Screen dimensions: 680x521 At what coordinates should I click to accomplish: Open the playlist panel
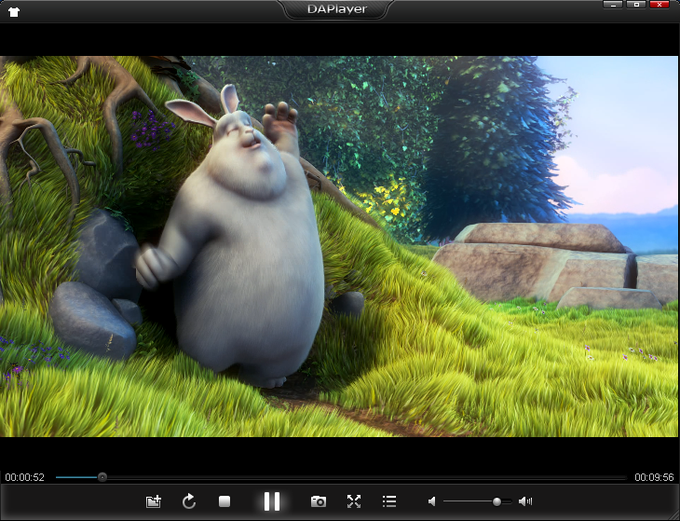[389, 501]
